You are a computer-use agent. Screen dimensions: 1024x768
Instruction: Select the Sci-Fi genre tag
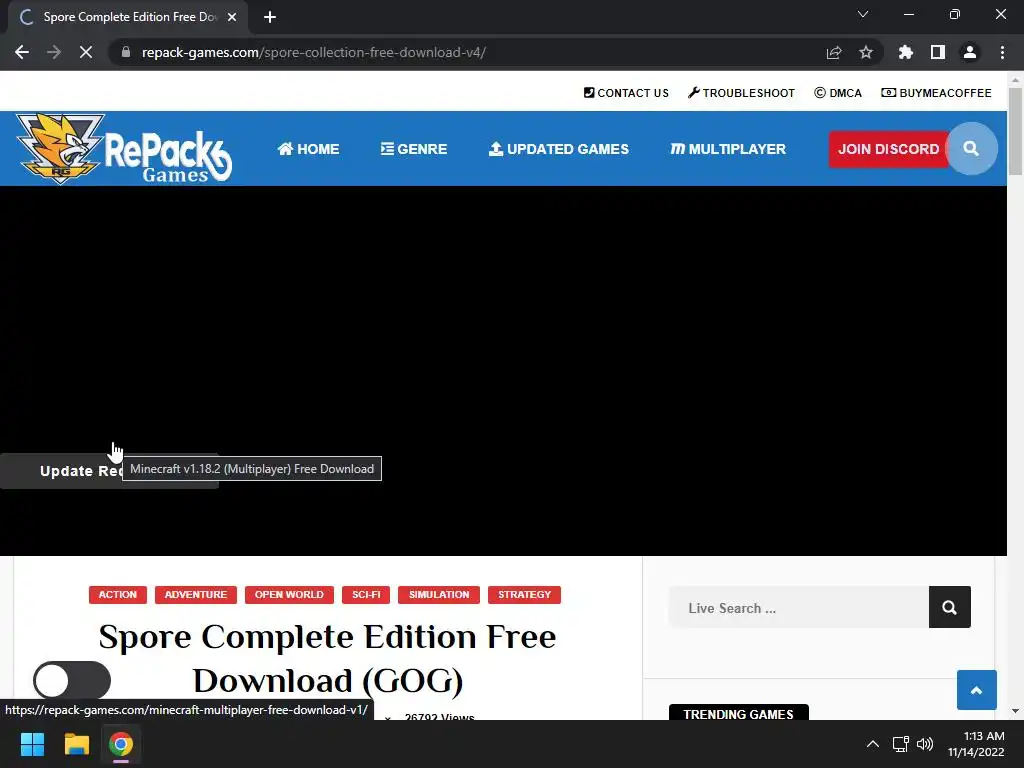click(x=366, y=594)
